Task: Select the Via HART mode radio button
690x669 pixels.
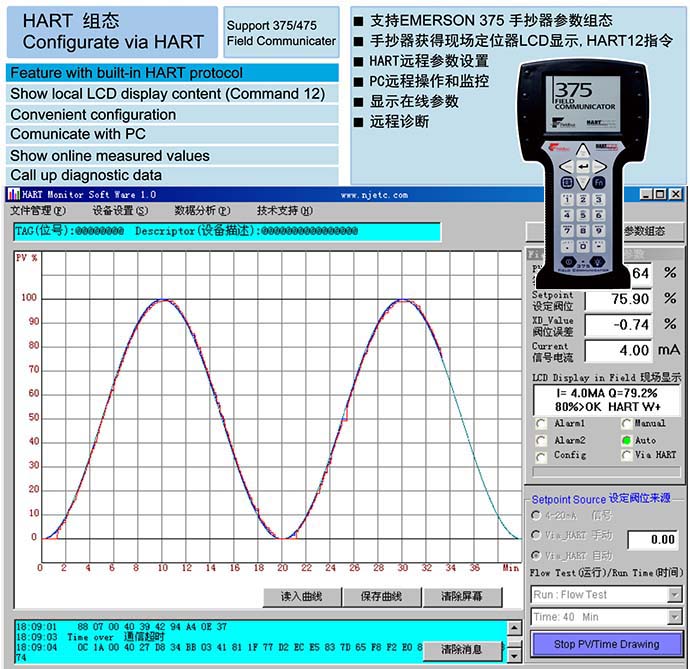Action: (x=626, y=455)
